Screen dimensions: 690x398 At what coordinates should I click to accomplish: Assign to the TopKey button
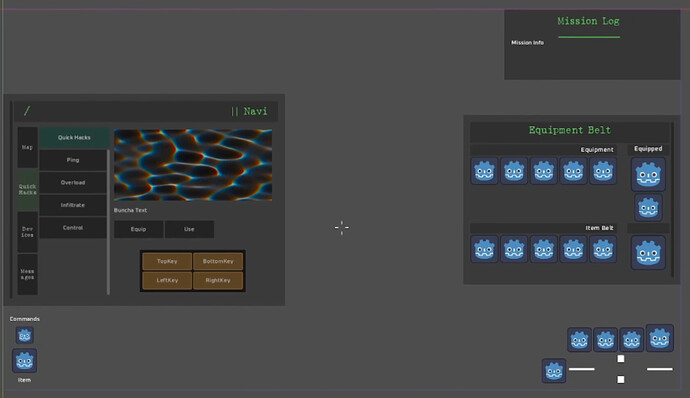[167, 262]
